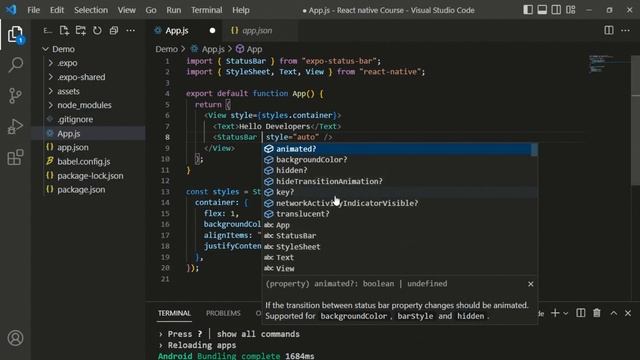Create a new file in Explorer
This screenshot has width=640, height=360.
pyautogui.click(x=64, y=31)
